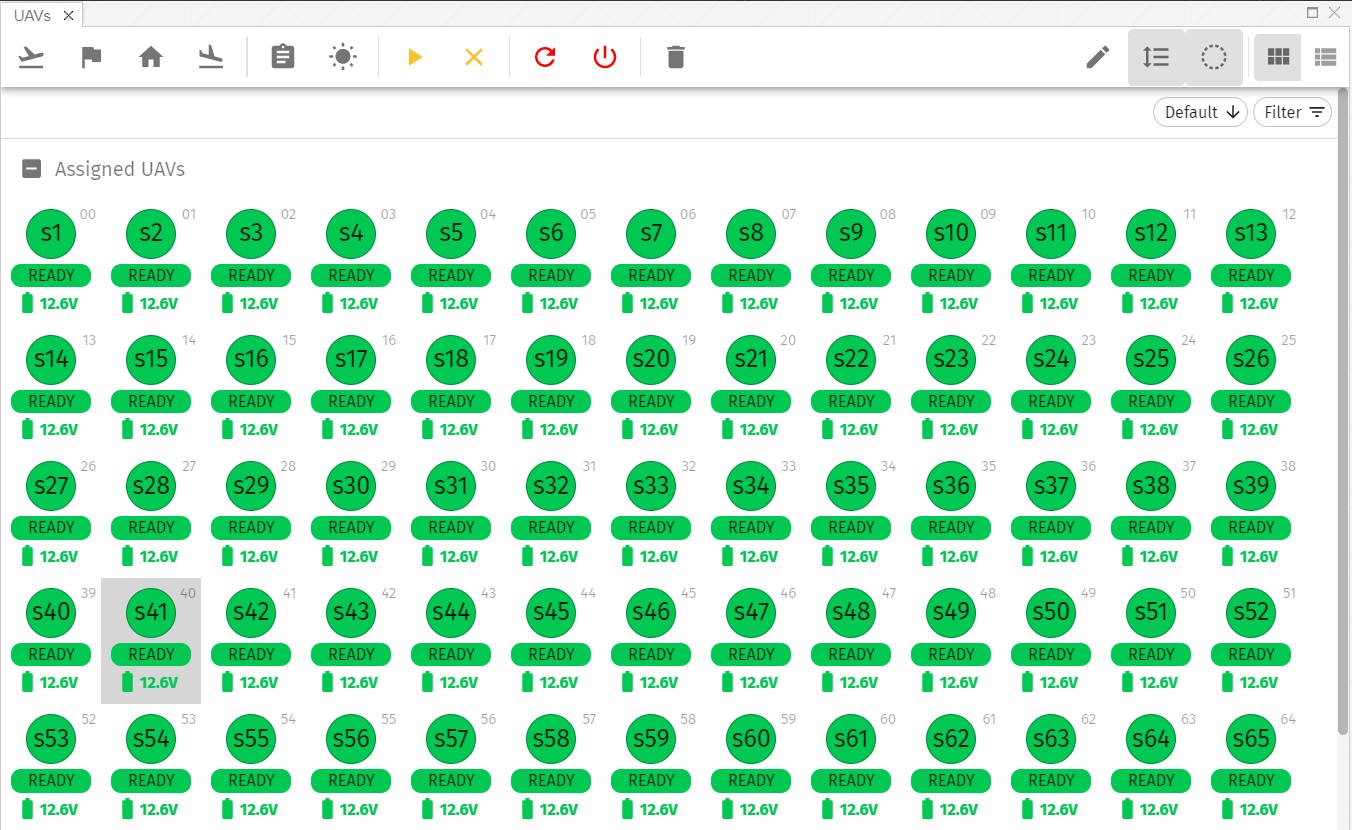
Task: Open the clipboard properties icon
Action: [x=283, y=57]
